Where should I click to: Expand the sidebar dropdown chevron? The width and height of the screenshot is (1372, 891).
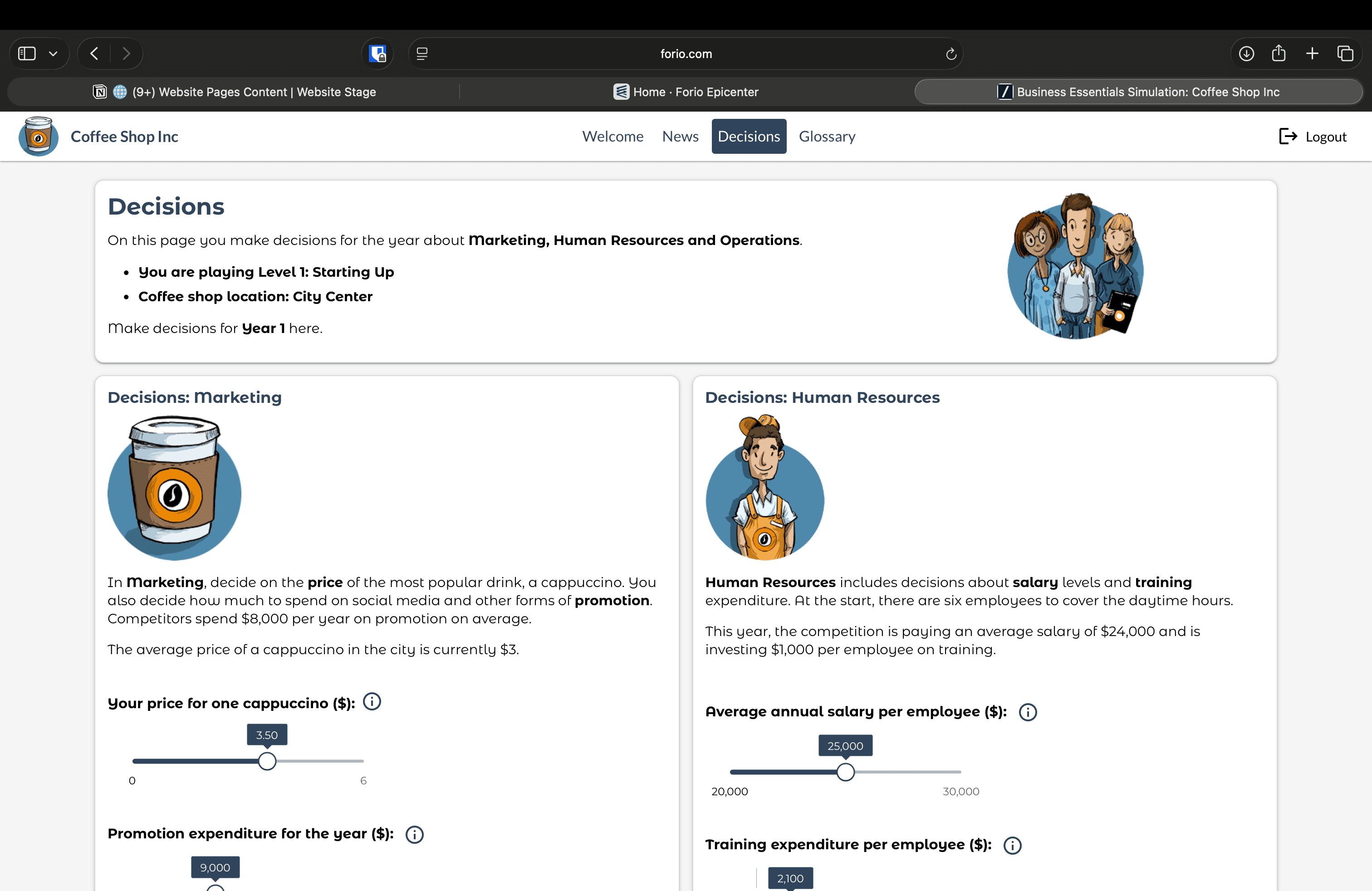53,54
